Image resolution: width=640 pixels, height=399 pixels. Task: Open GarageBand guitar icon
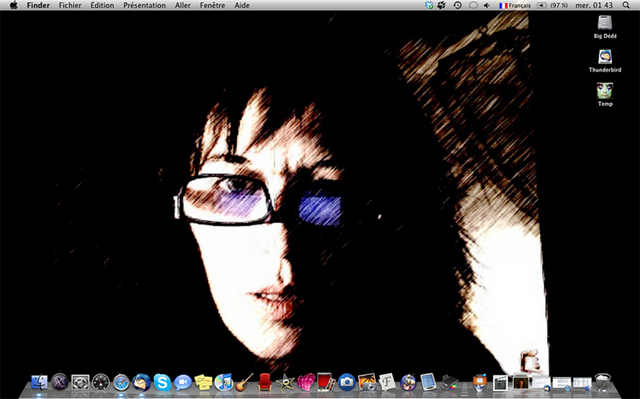(244, 382)
